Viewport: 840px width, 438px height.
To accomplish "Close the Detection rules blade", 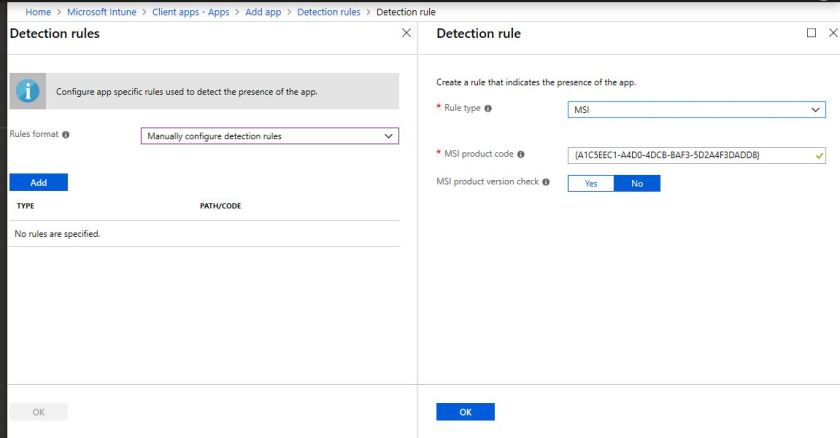I will pos(406,34).
